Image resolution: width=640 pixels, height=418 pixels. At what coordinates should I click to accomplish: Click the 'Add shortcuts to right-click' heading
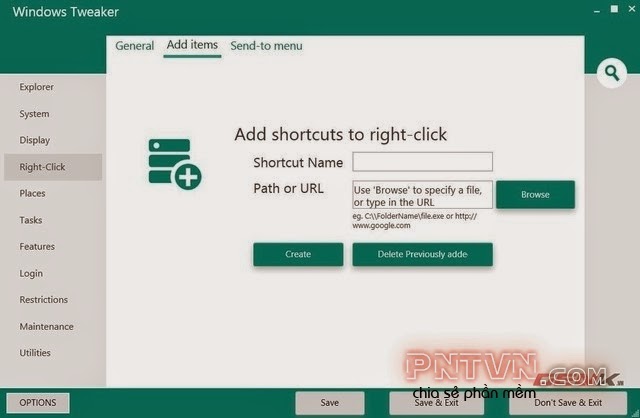pos(340,135)
